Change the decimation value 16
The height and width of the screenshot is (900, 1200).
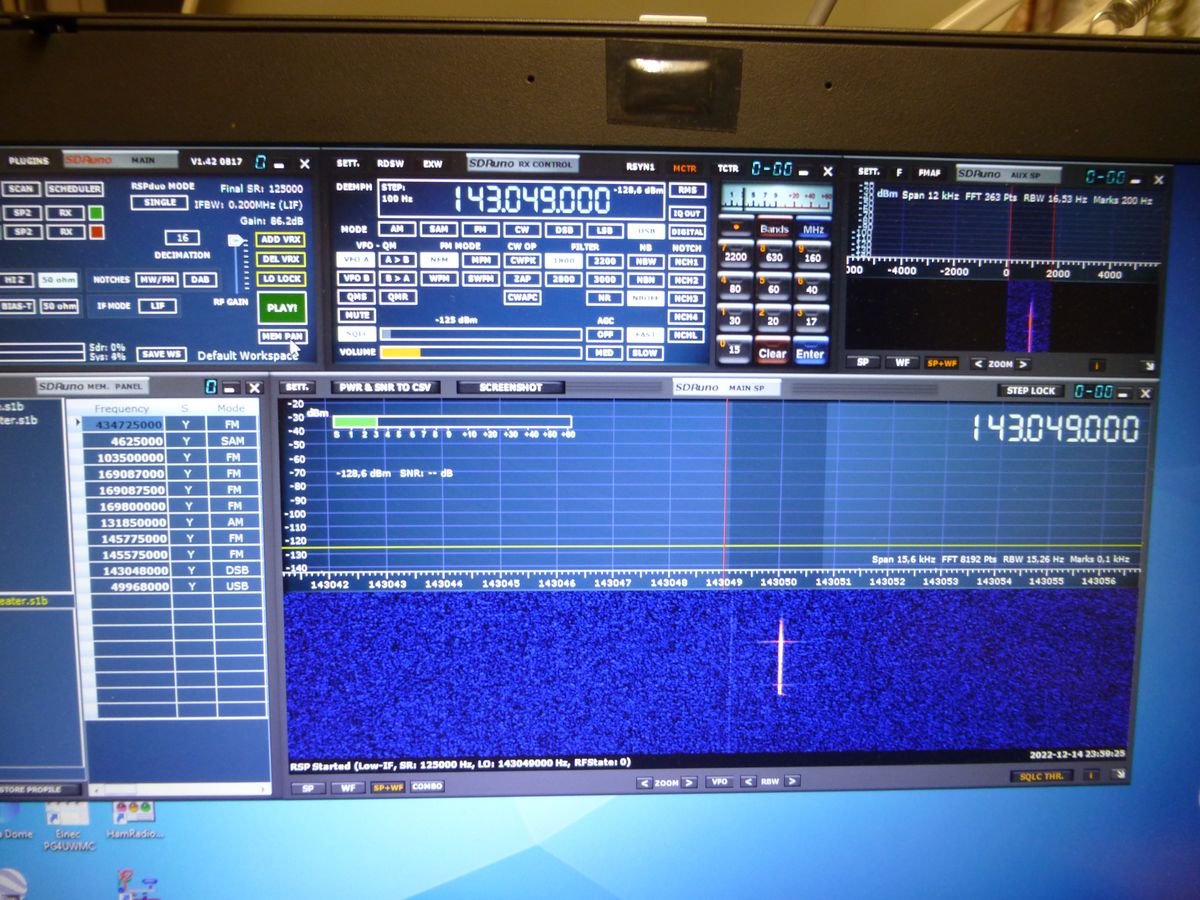click(x=182, y=238)
